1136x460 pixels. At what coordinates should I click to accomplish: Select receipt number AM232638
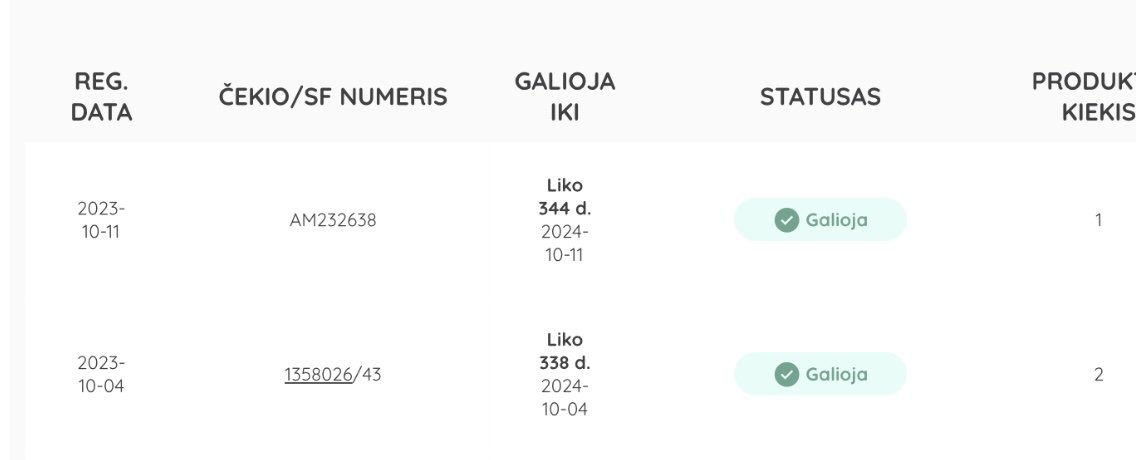coord(333,220)
